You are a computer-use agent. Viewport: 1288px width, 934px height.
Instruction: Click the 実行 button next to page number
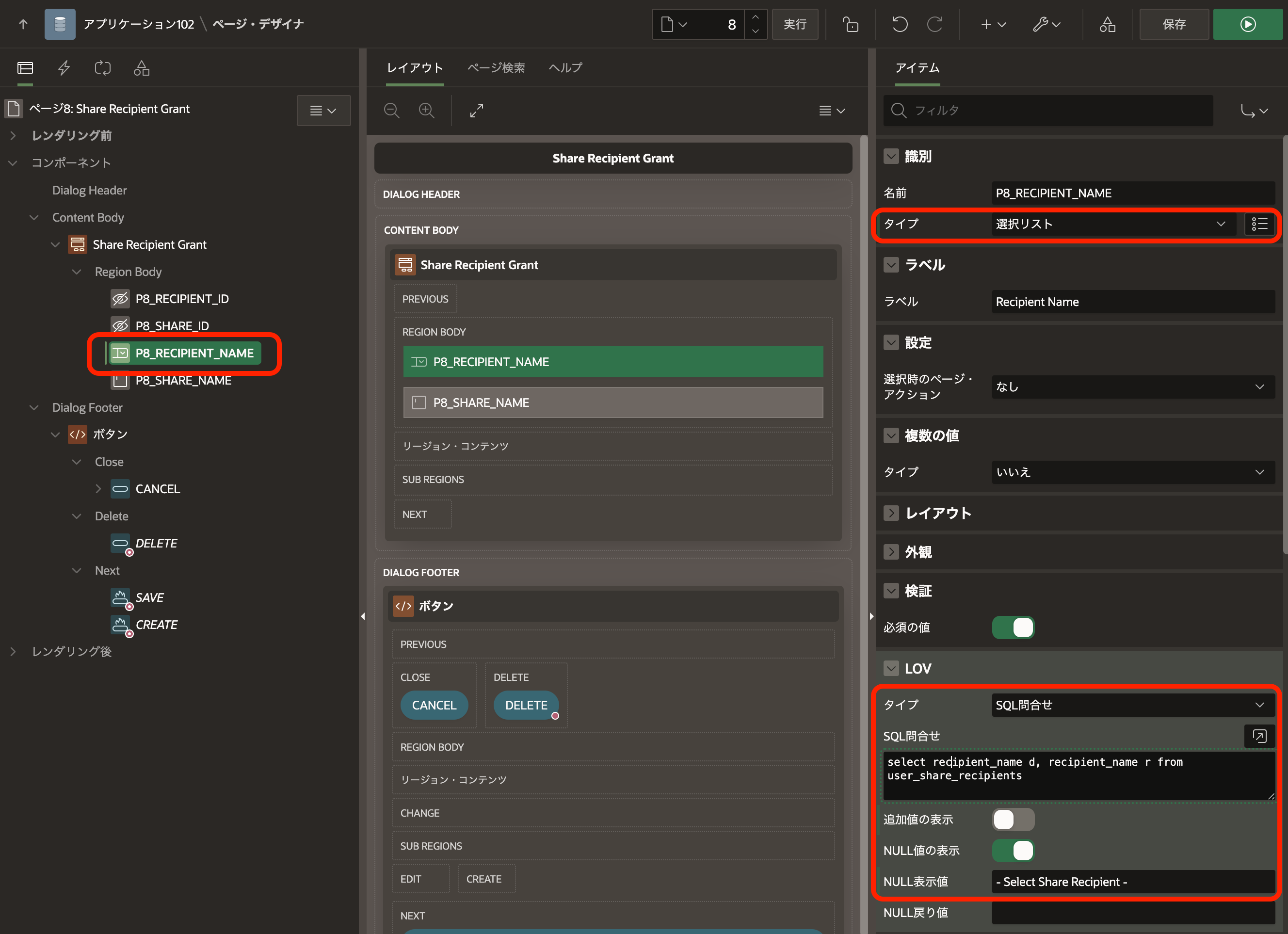point(794,24)
